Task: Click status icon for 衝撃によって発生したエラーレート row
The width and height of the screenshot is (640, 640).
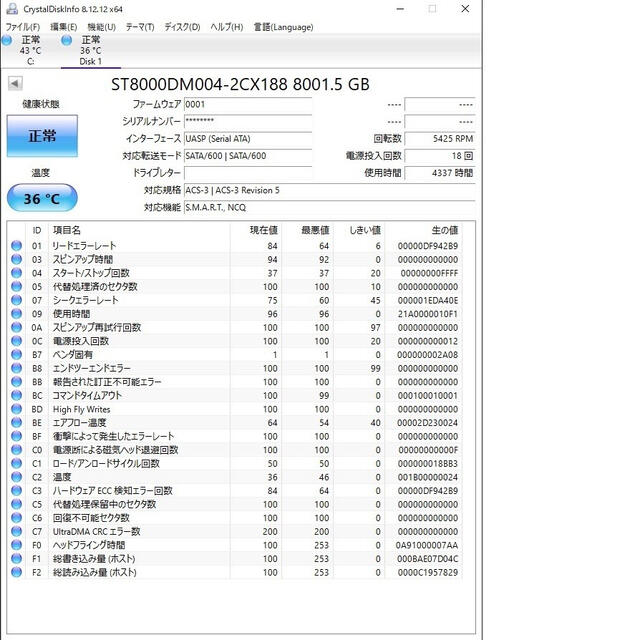Action: click(x=16, y=436)
